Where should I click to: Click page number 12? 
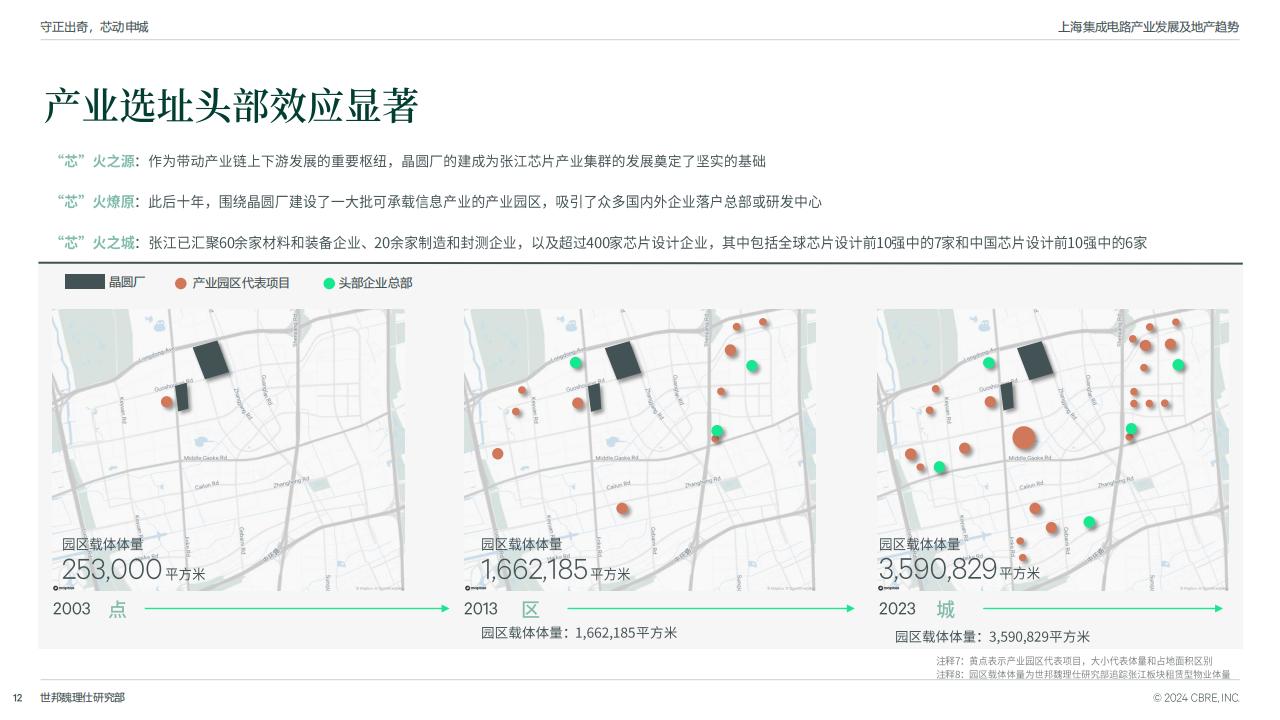(x=17, y=698)
